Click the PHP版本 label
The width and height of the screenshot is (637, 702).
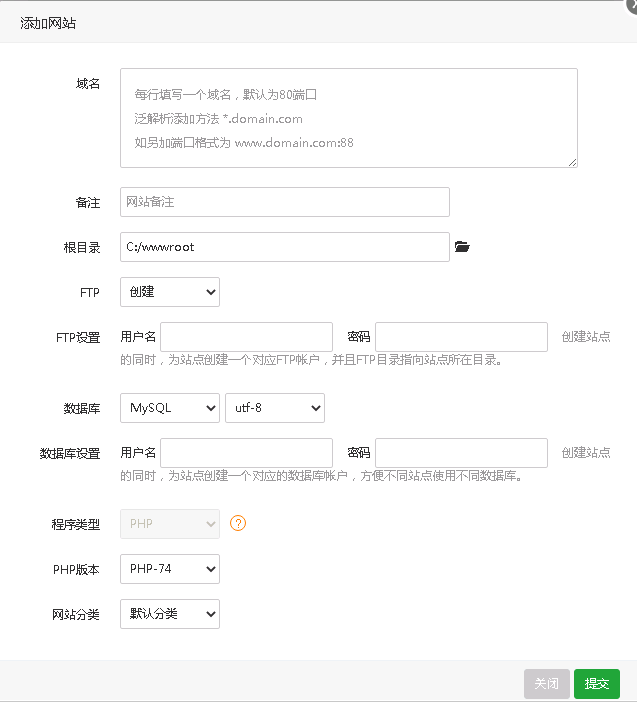(x=76, y=569)
